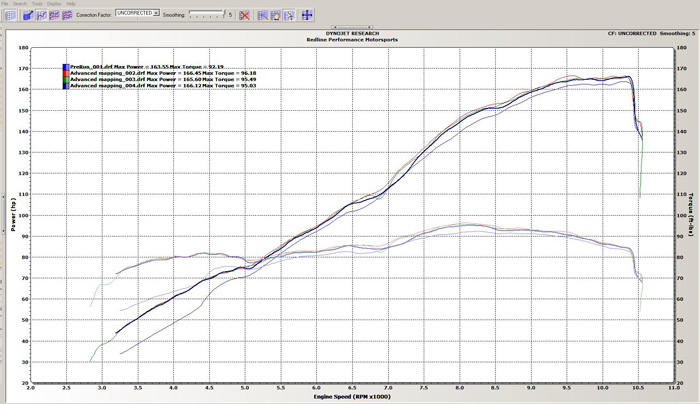Click the graph zoom tool icon

pos(262,15)
